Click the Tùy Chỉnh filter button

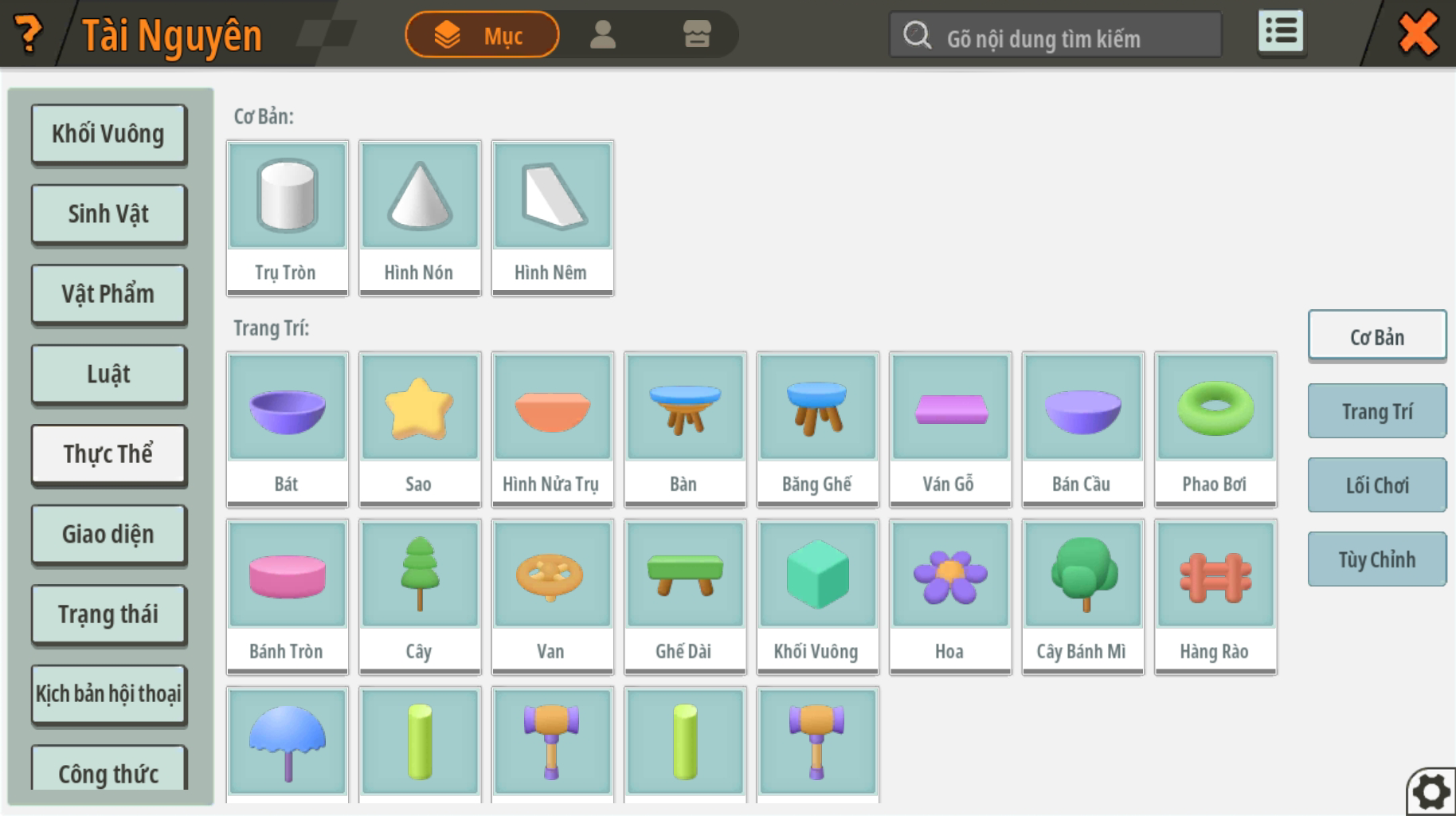[1376, 559]
